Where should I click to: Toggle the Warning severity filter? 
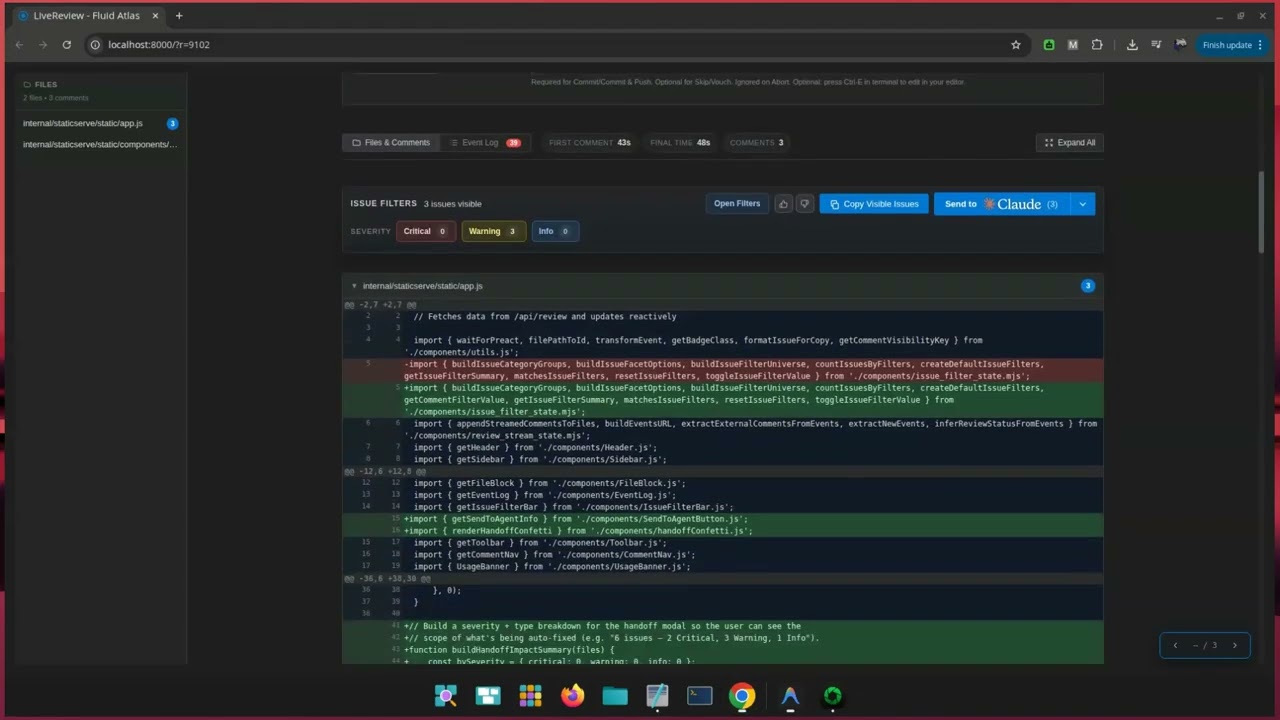pos(493,231)
